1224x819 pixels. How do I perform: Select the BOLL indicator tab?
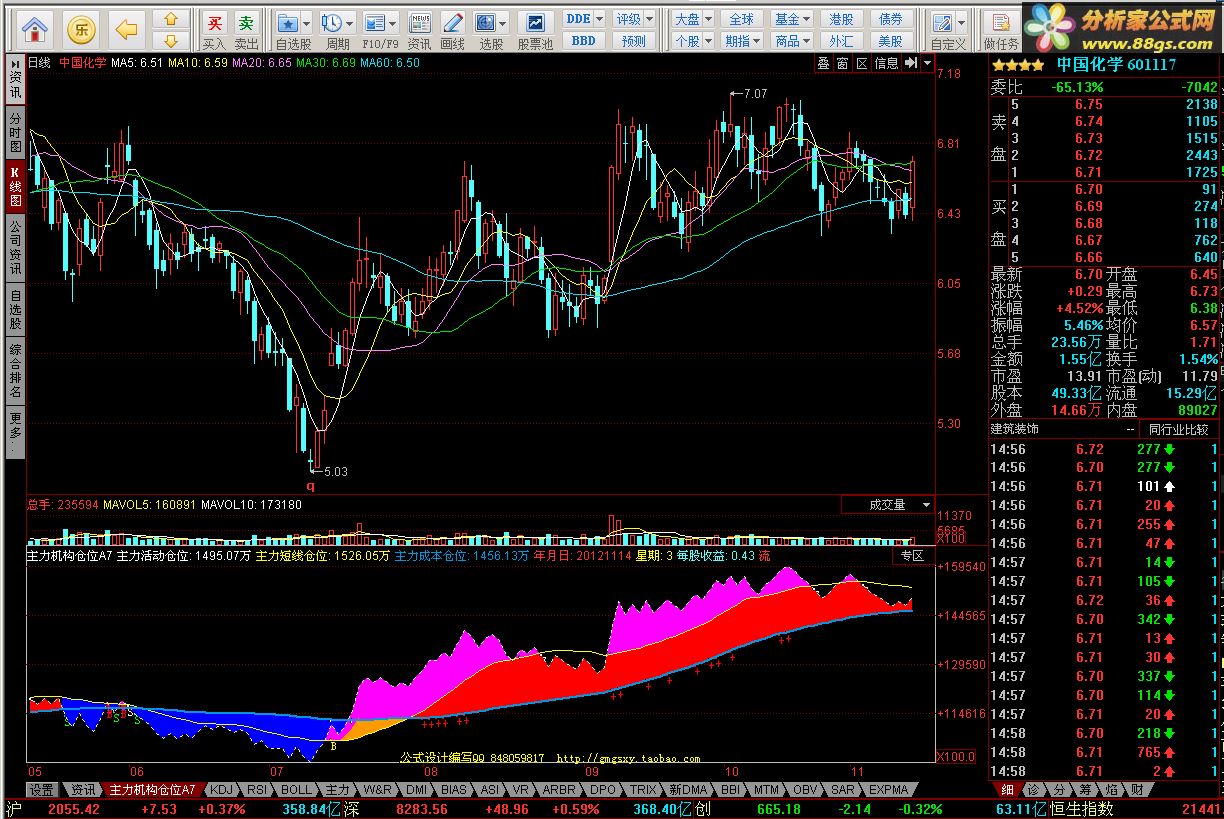[297, 789]
